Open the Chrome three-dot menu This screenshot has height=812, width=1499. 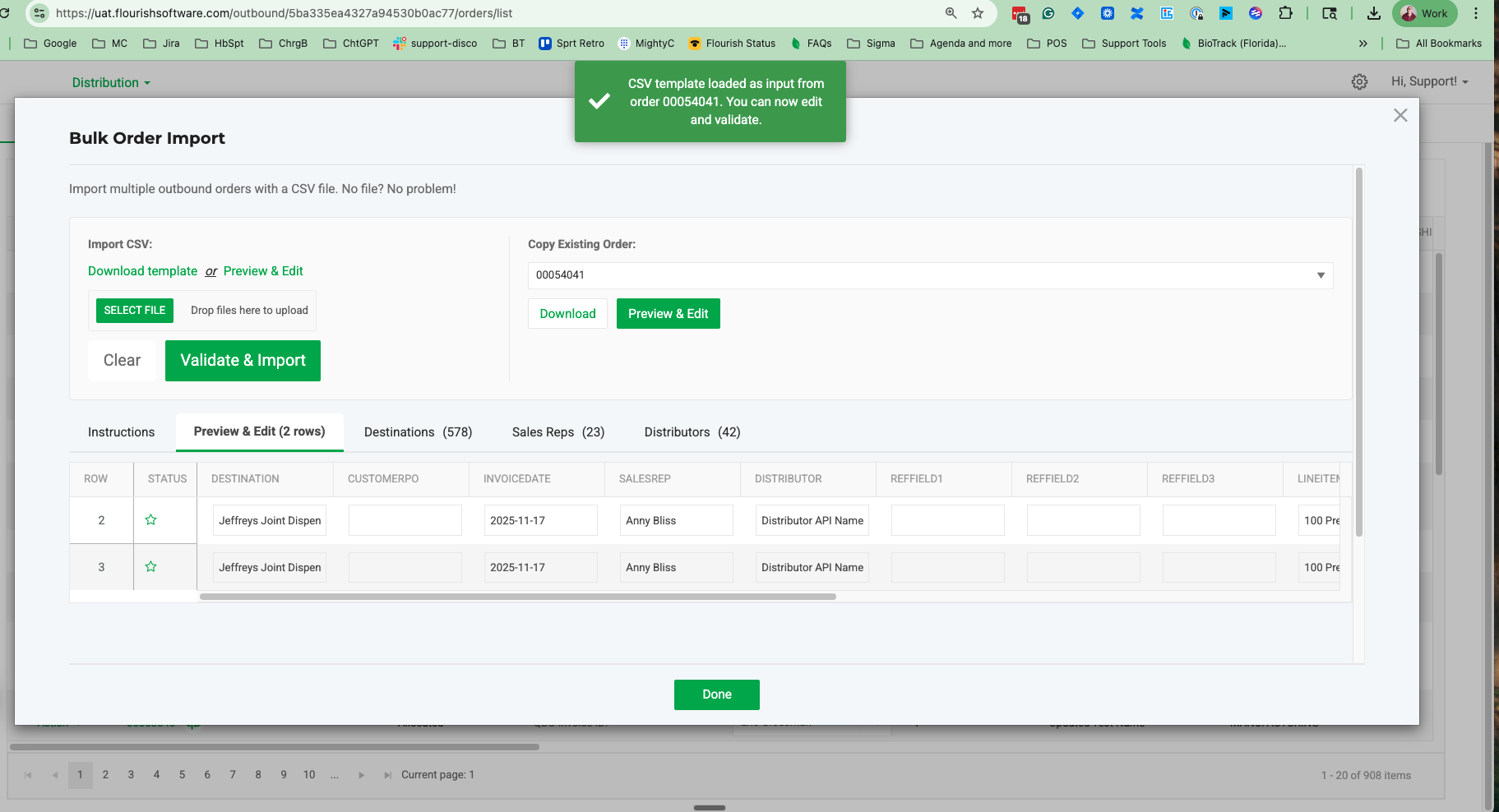[x=1476, y=13]
